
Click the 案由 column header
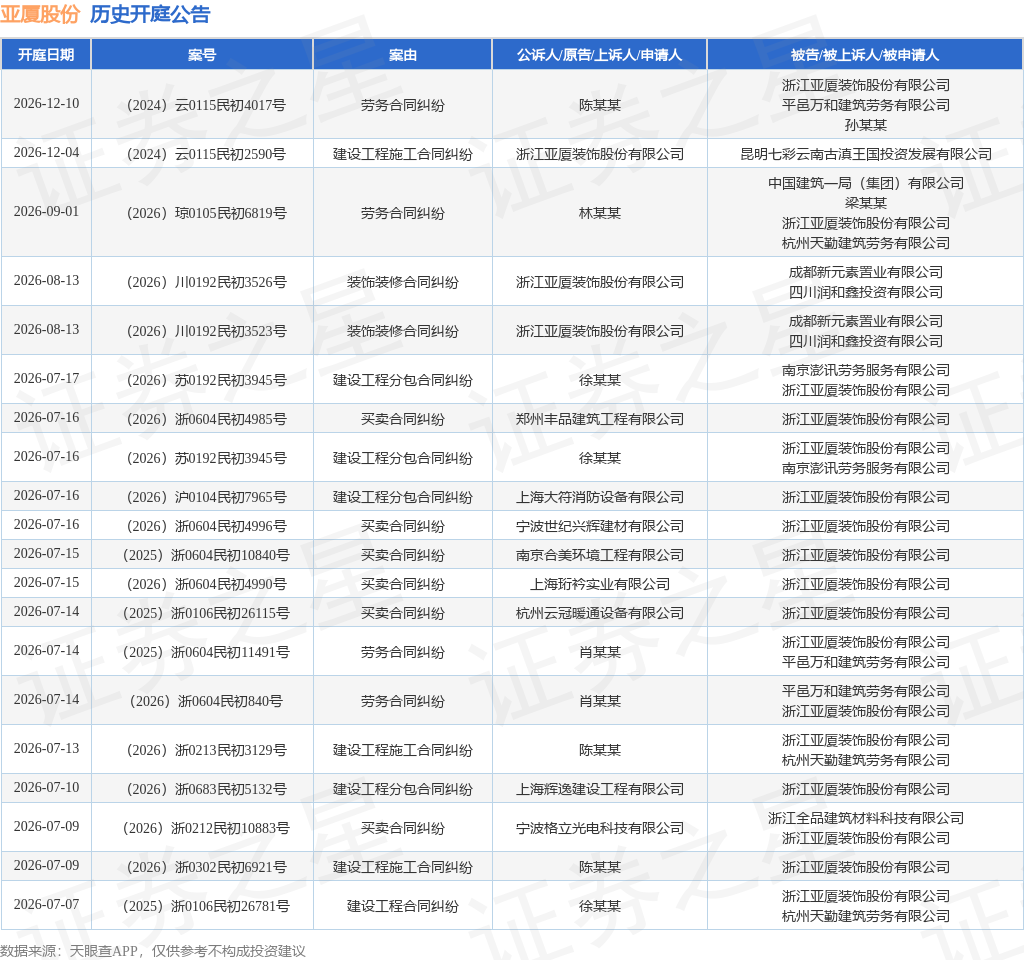point(402,55)
